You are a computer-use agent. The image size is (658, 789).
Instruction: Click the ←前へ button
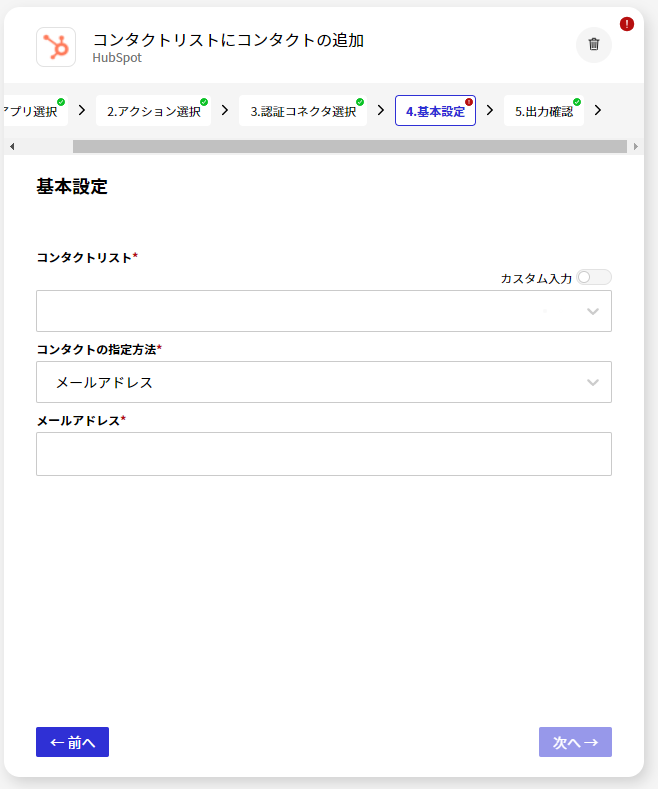[x=72, y=742]
